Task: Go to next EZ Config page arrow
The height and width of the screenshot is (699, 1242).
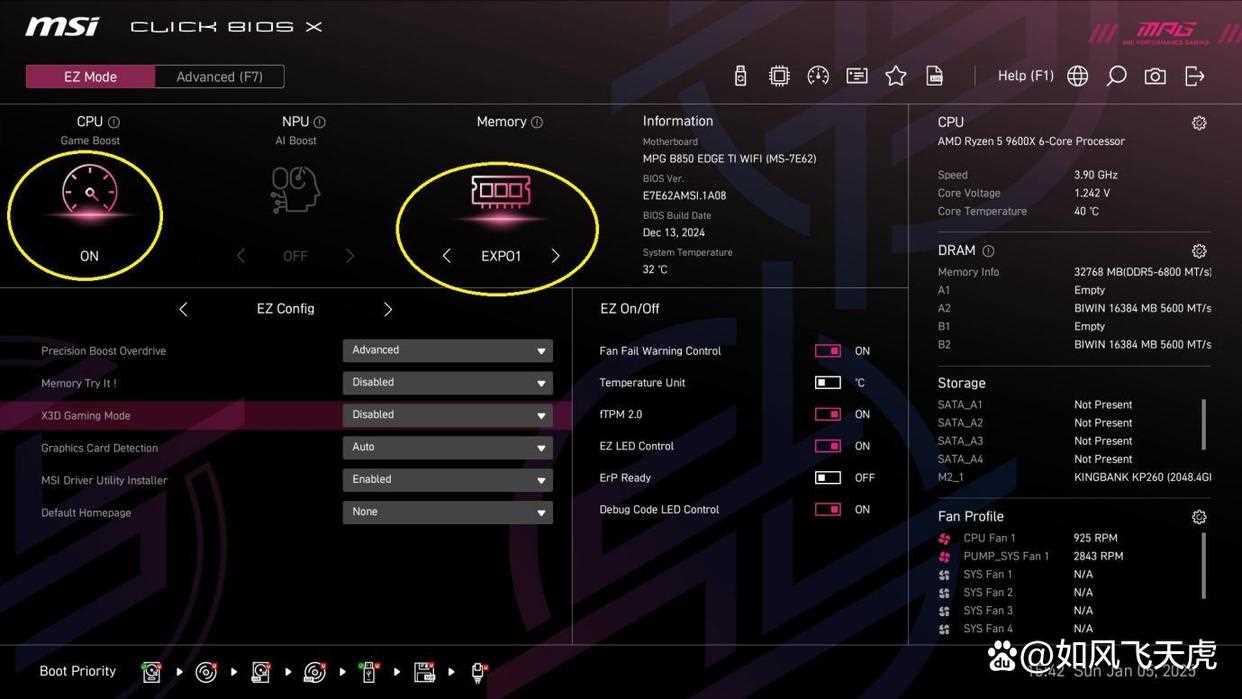Action: click(388, 309)
